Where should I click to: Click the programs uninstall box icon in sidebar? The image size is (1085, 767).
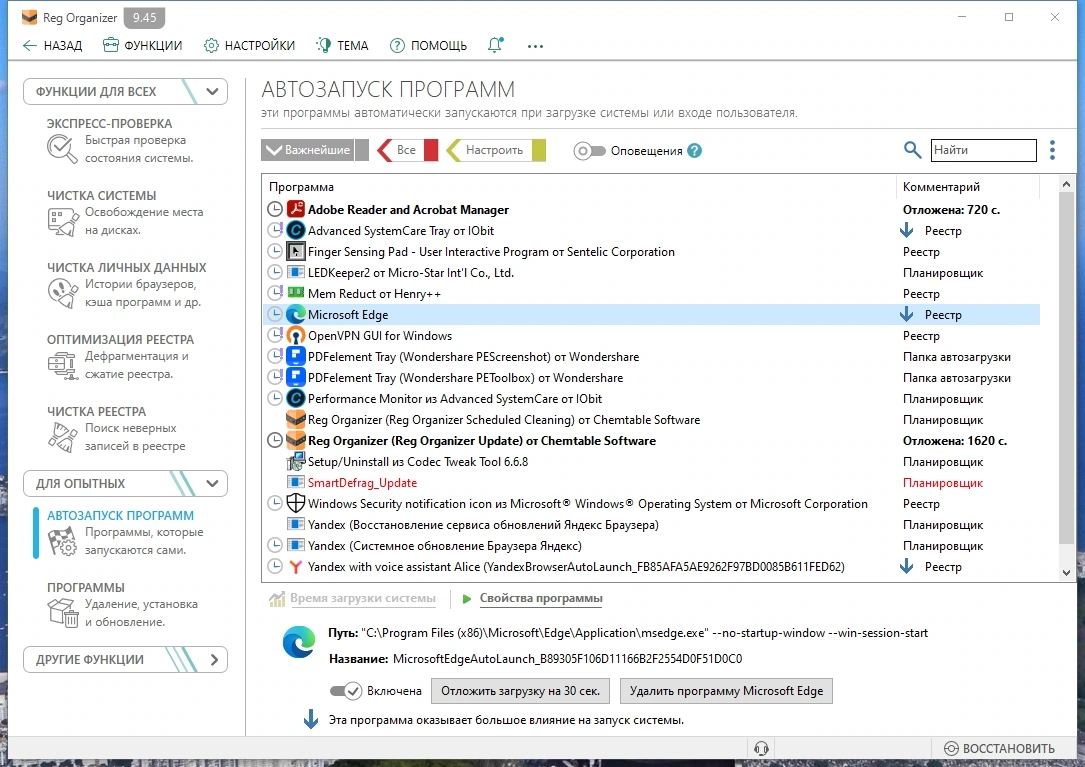click(62, 613)
